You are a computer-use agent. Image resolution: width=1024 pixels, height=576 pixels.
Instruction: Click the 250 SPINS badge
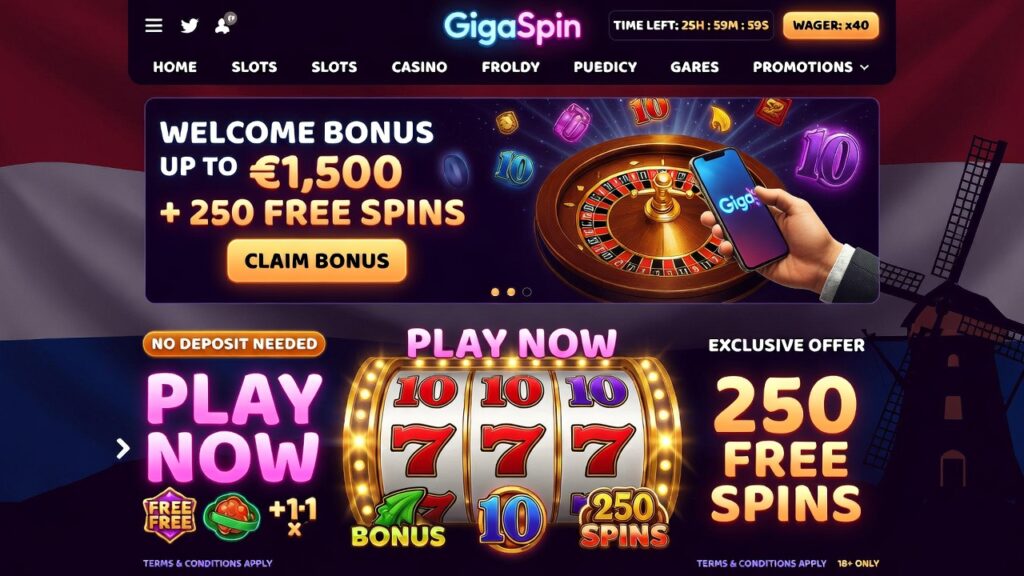(624, 519)
